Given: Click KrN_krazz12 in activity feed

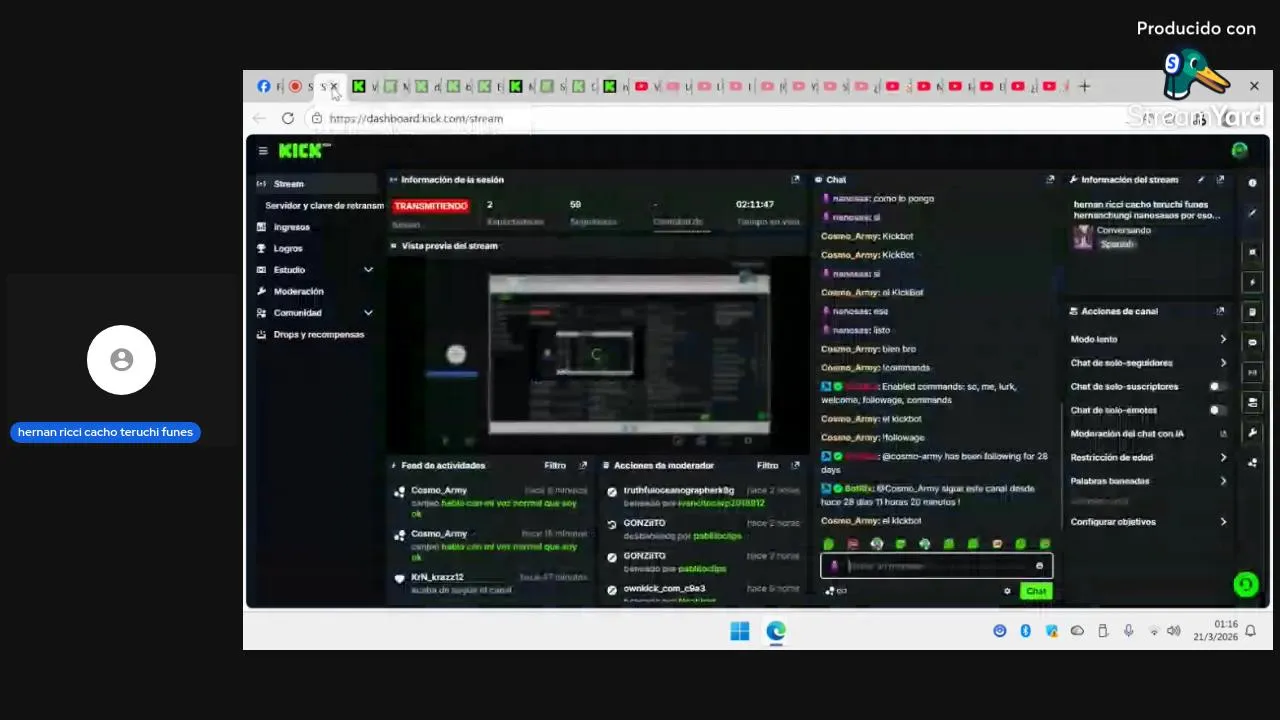Looking at the screenshot, I should click(x=437, y=577).
